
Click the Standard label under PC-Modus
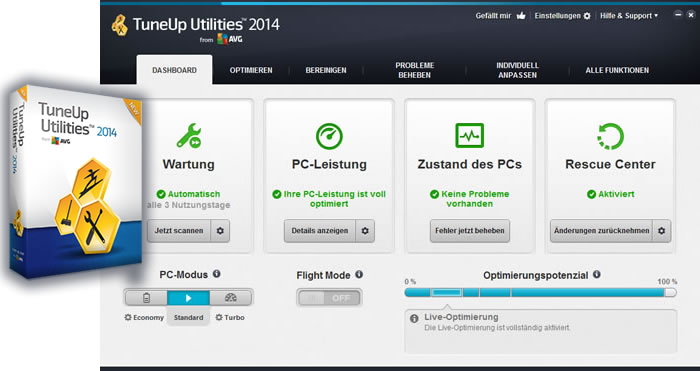(x=188, y=317)
